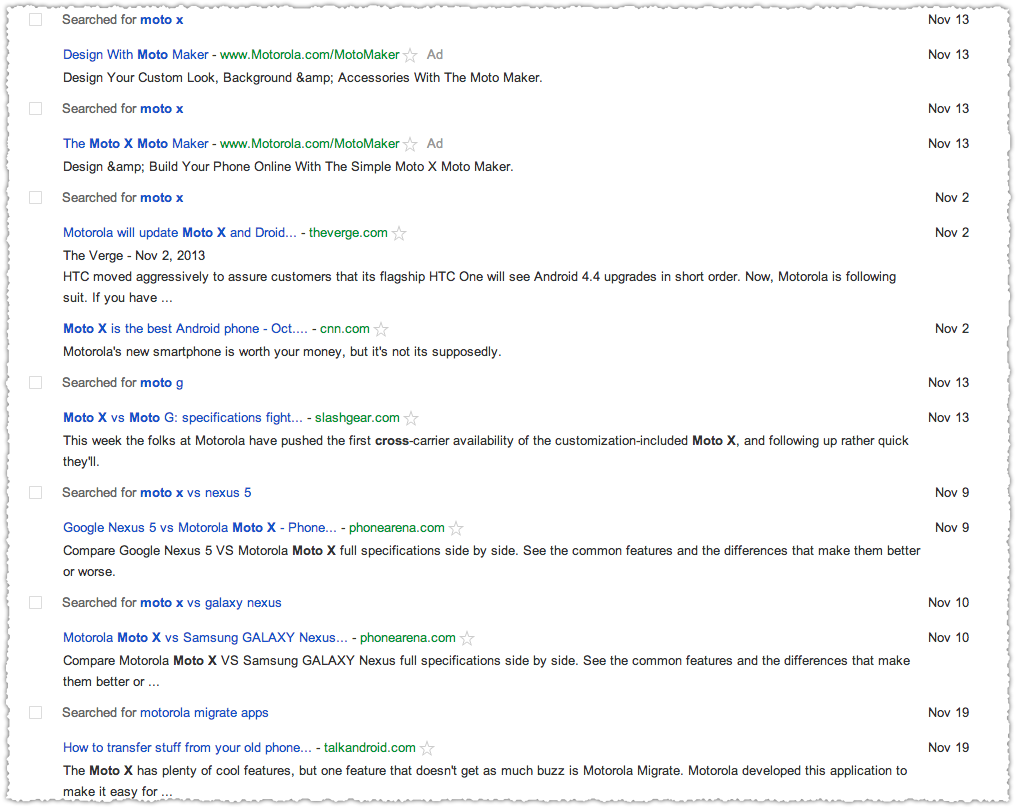Star The Moto X Moto Maker result

click(x=410, y=144)
